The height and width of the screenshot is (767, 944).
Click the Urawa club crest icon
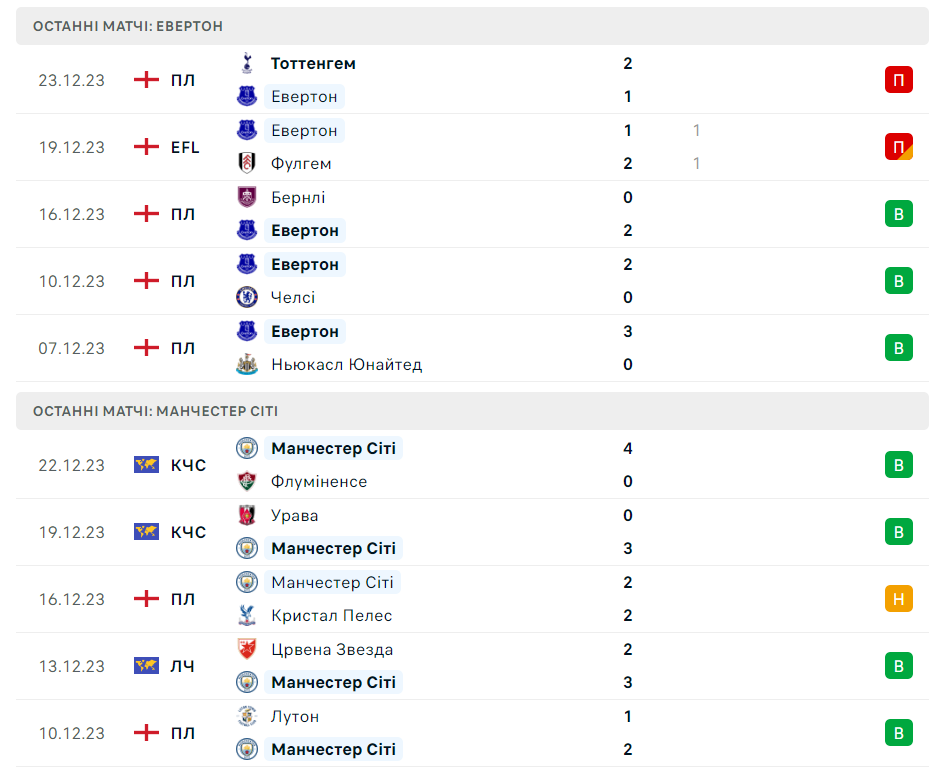(246, 515)
